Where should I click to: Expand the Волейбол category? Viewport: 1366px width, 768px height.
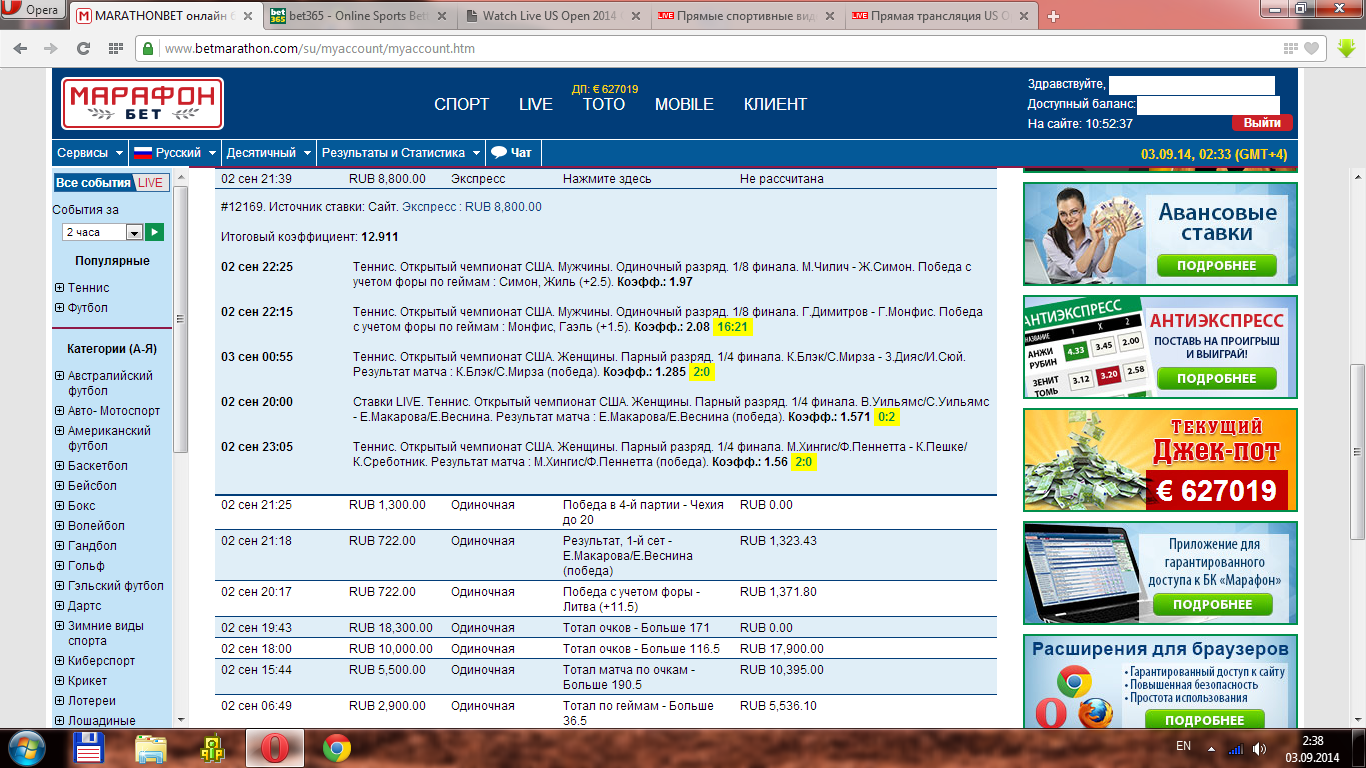[60, 526]
